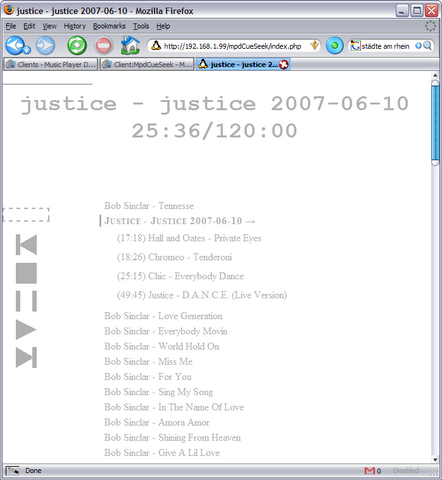Click the red stop loading icon
The height and width of the screenshot is (480, 442).
pos(104,45)
